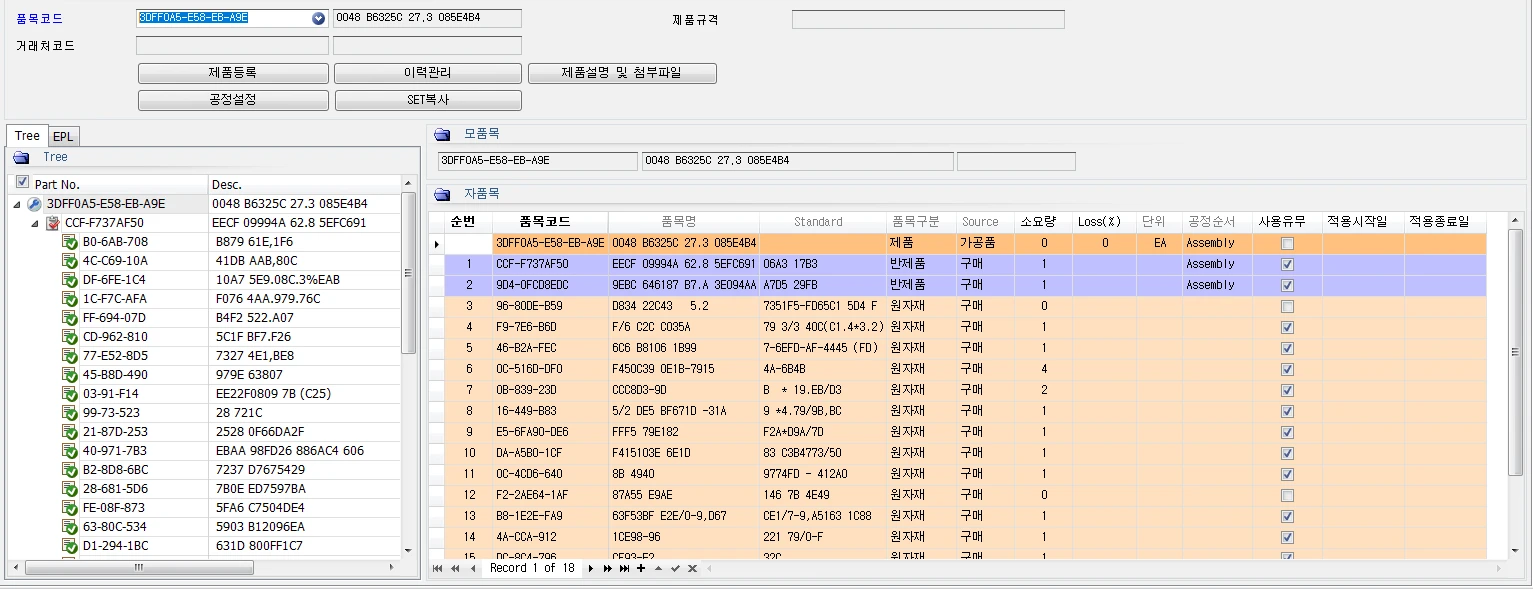Screen dimensions: 1533x589
Task: Collapse the 3DFF0A5-E58-EB-A9E tree node
Action: (x=16, y=204)
